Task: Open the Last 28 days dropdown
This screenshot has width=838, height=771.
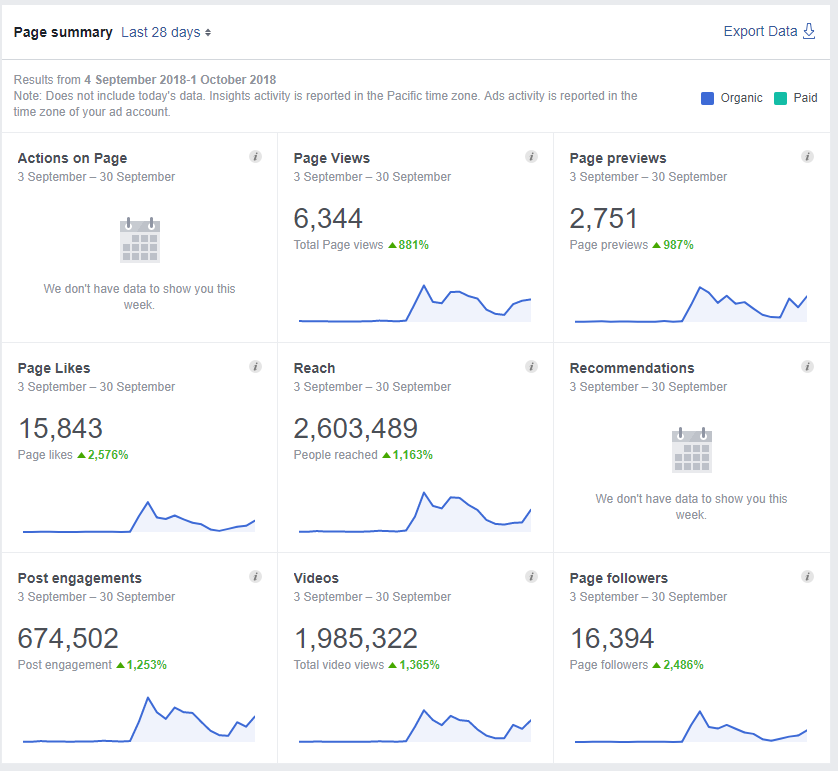Action: coord(166,33)
